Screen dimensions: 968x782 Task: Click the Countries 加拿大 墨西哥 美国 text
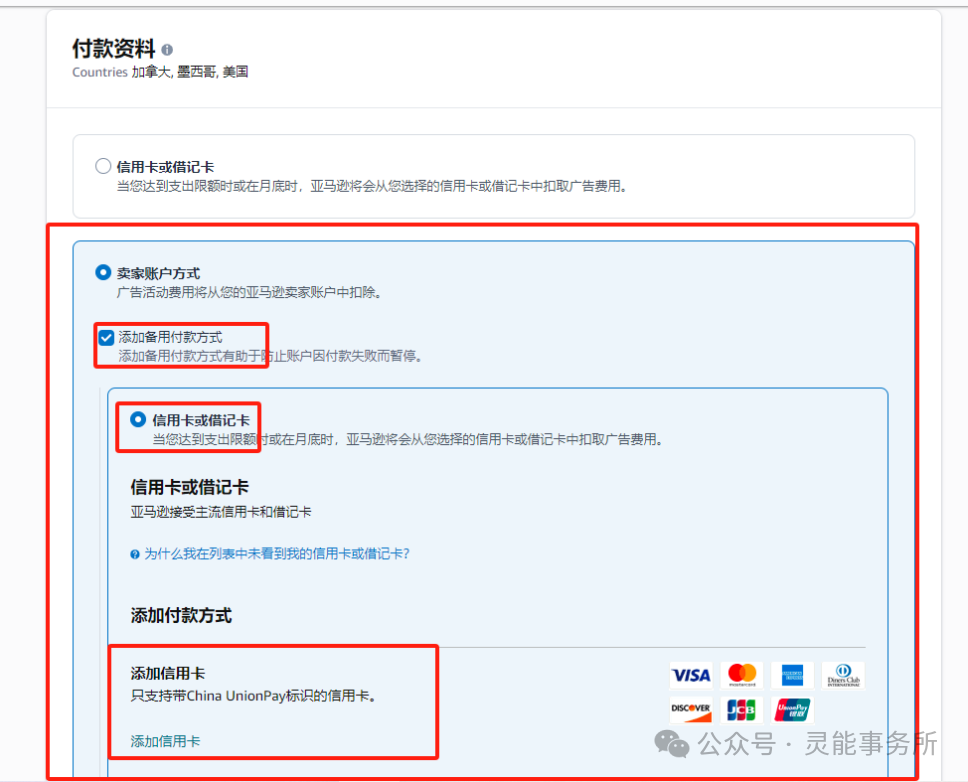click(159, 72)
